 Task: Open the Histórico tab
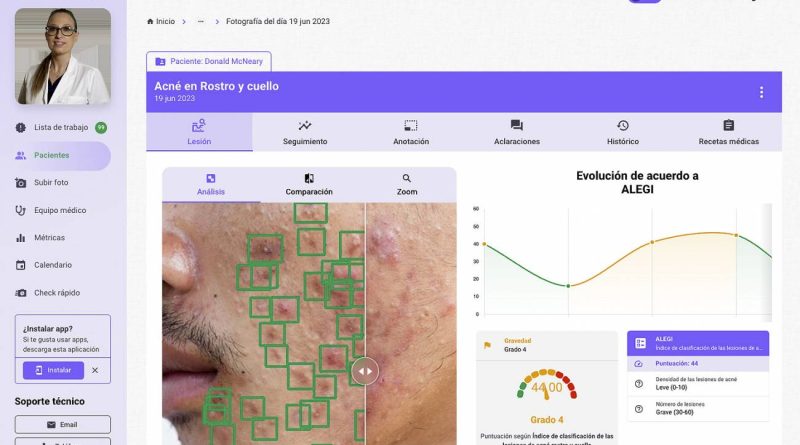click(622, 132)
